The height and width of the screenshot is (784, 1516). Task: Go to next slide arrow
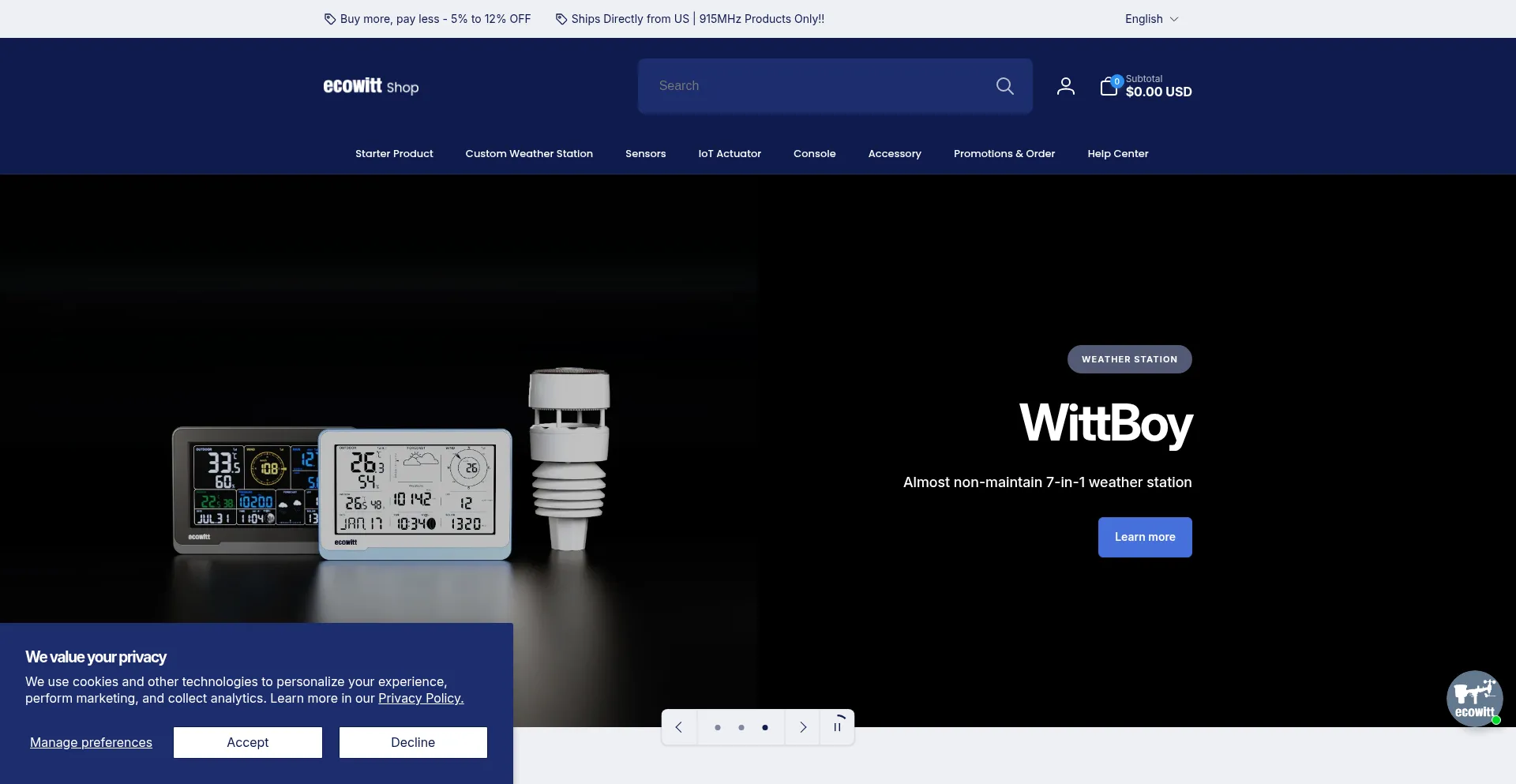tap(803, 727)
